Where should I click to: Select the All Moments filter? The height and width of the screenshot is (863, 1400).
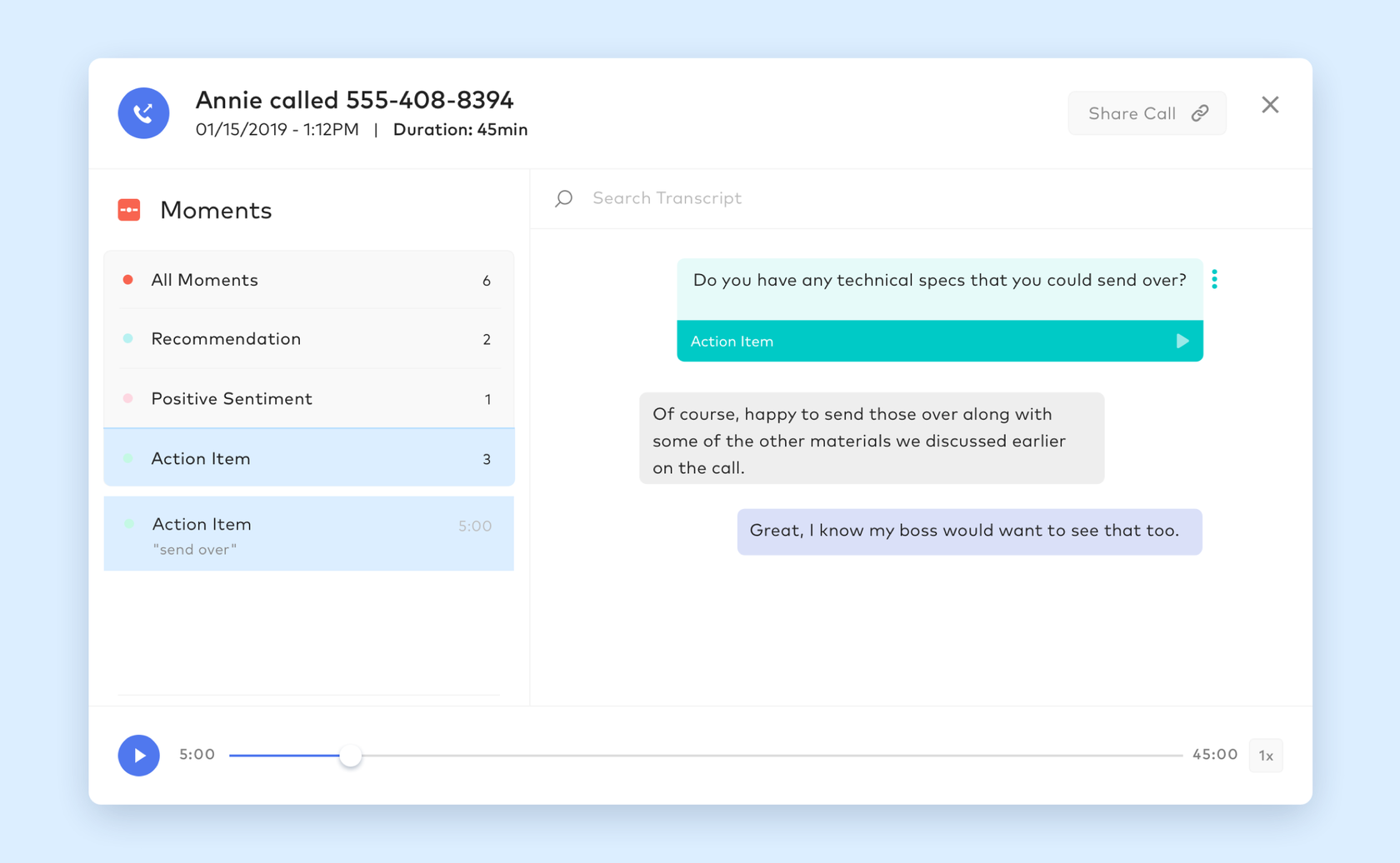[309, 280]
